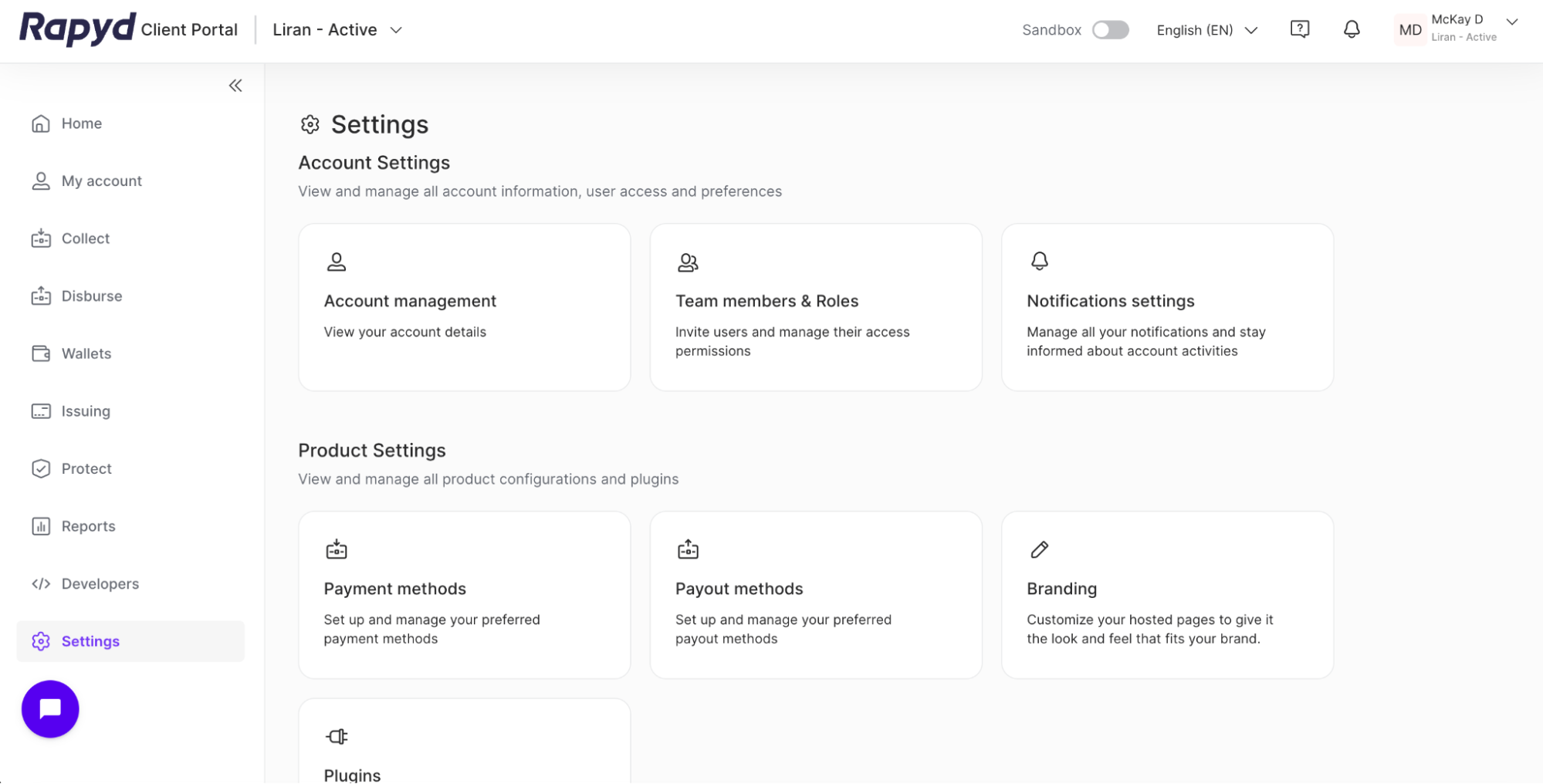1543x784 pixels.
Task: Open the chat support bubble
Action: (49, 708)
